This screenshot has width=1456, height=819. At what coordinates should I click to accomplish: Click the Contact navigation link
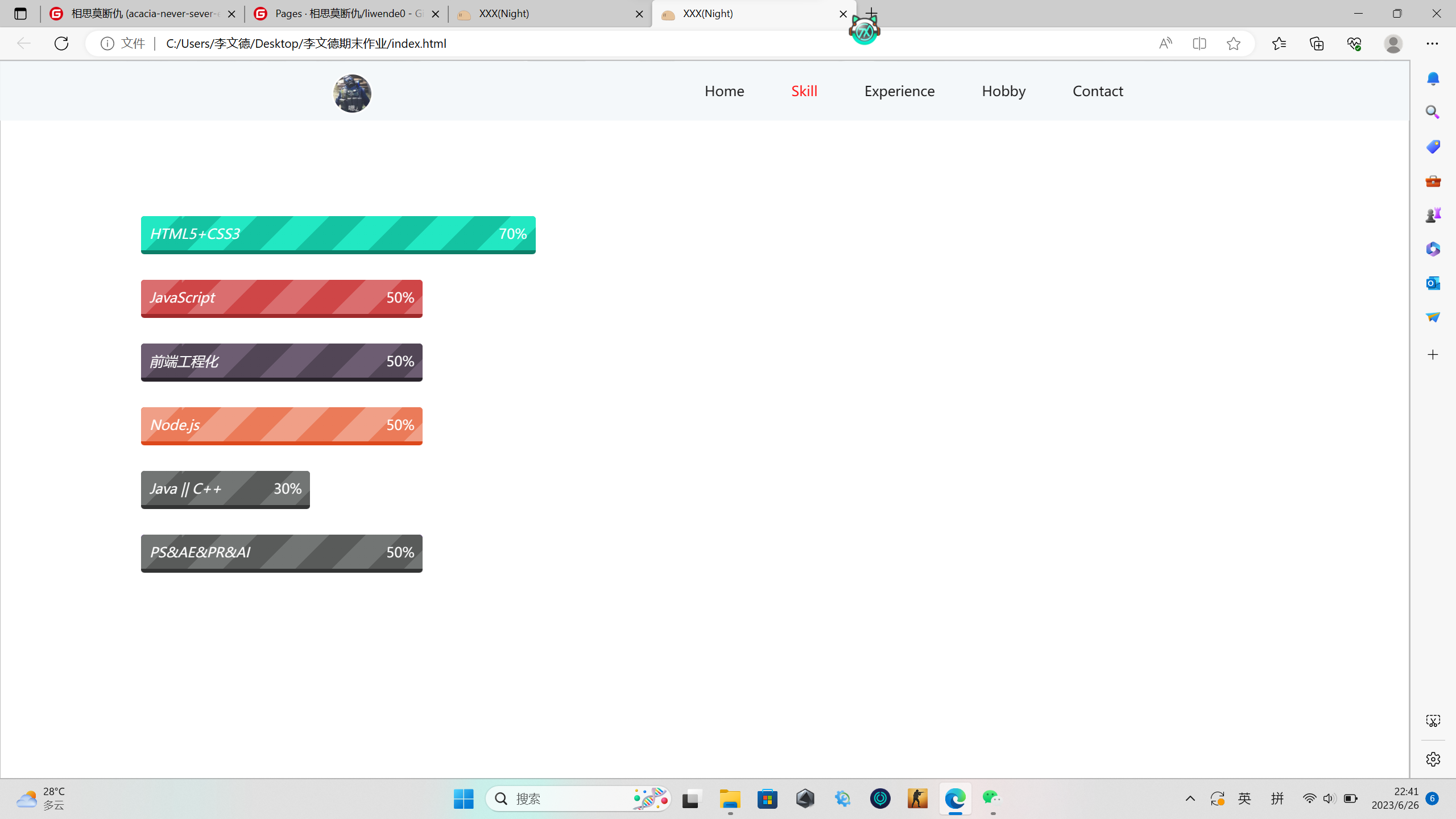(1098, 91)
